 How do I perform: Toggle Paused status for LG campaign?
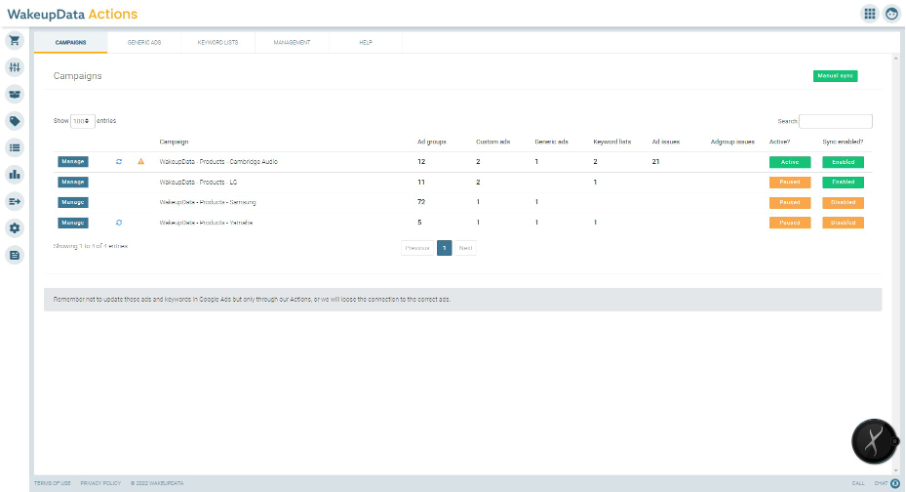click(790, 182)
